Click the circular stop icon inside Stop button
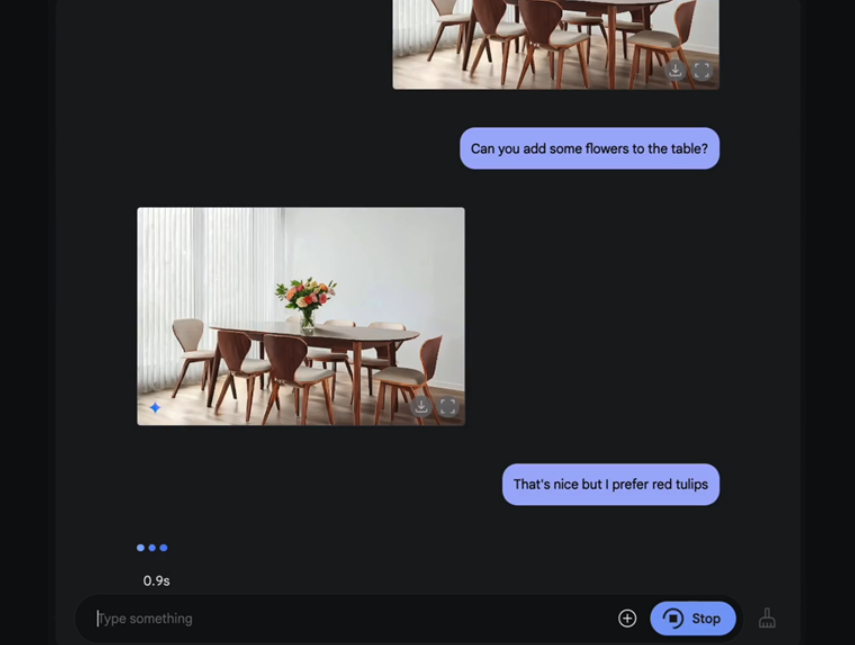Screen dimensions: 855x645 coord(673,618)
